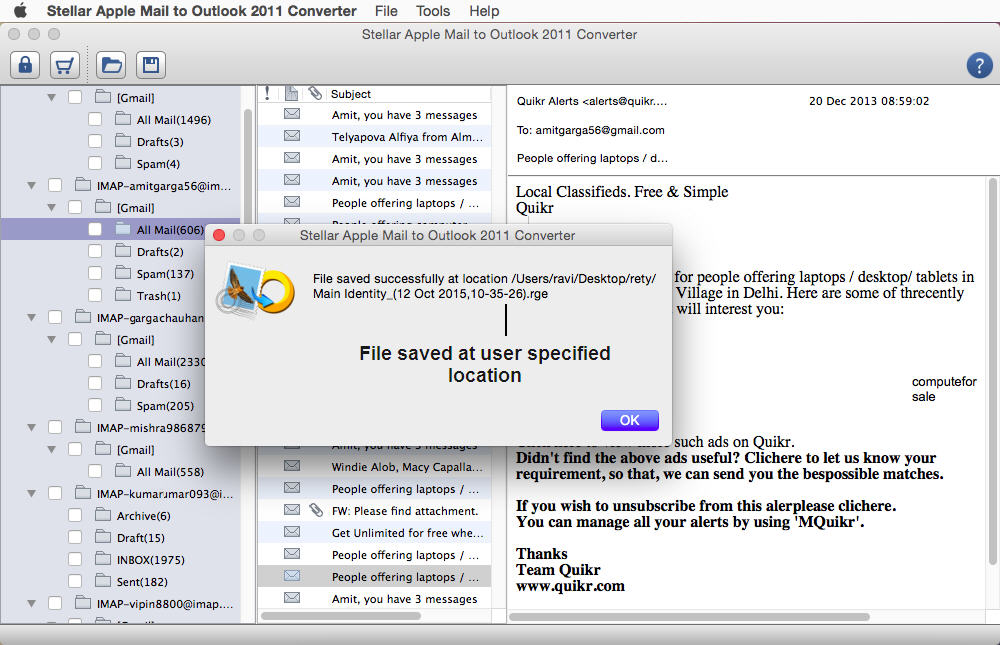Collapse the [Gmail] folder under IMAP-mishra986879
The width and height of the screenshot is (1000, 645).
[x=52, y=450]
